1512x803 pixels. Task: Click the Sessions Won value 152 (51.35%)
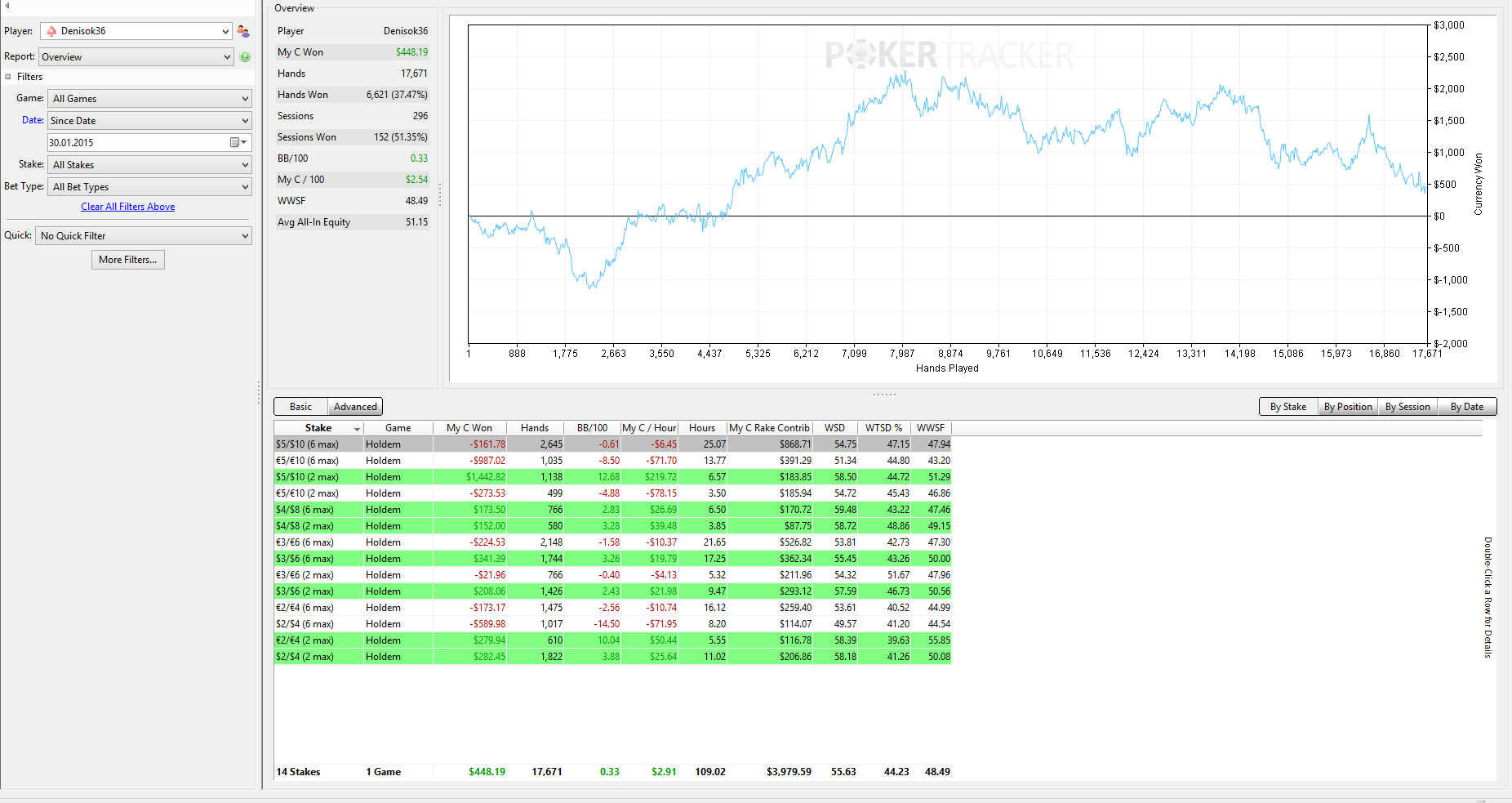click(401, 137)
